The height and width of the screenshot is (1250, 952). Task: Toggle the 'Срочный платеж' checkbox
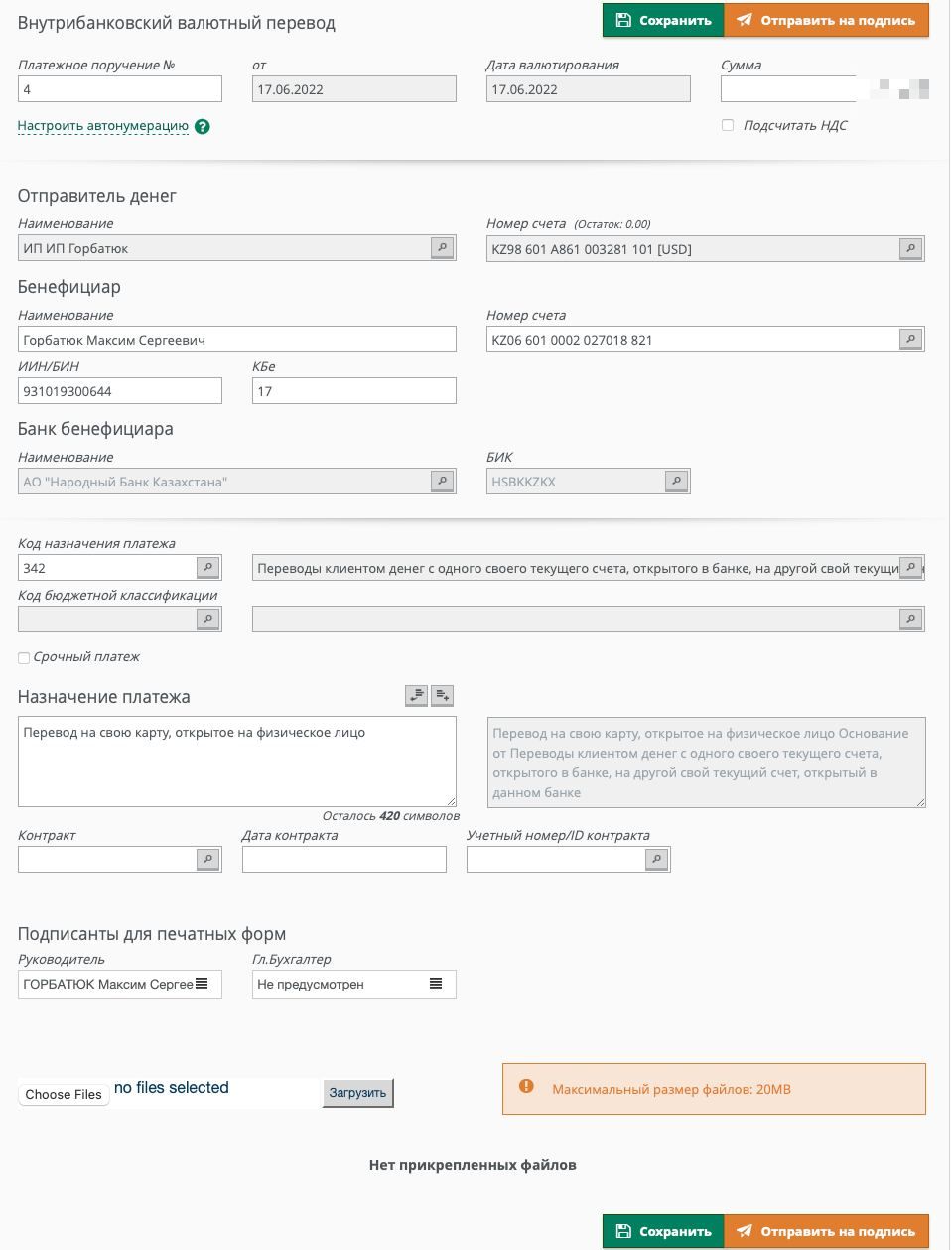coord(24,658)
